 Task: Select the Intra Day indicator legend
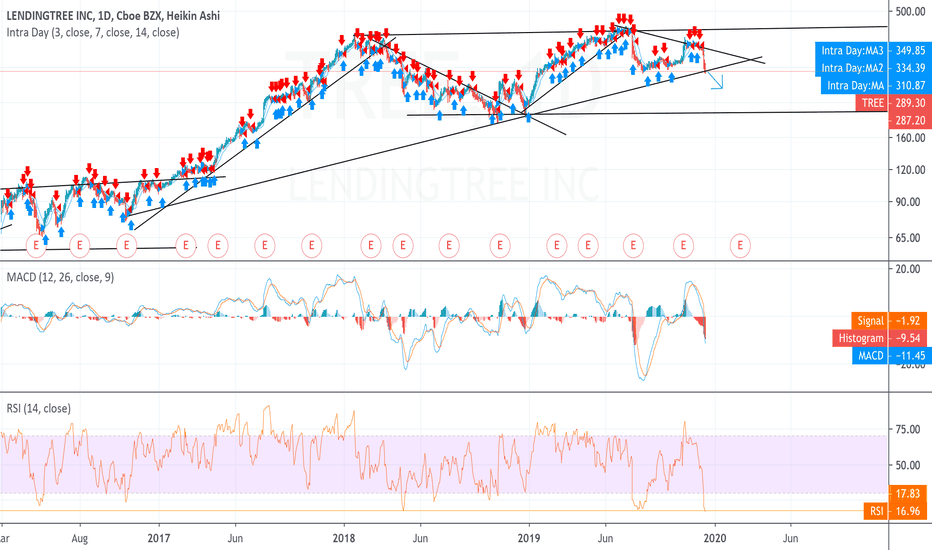(x=93, y=33)
